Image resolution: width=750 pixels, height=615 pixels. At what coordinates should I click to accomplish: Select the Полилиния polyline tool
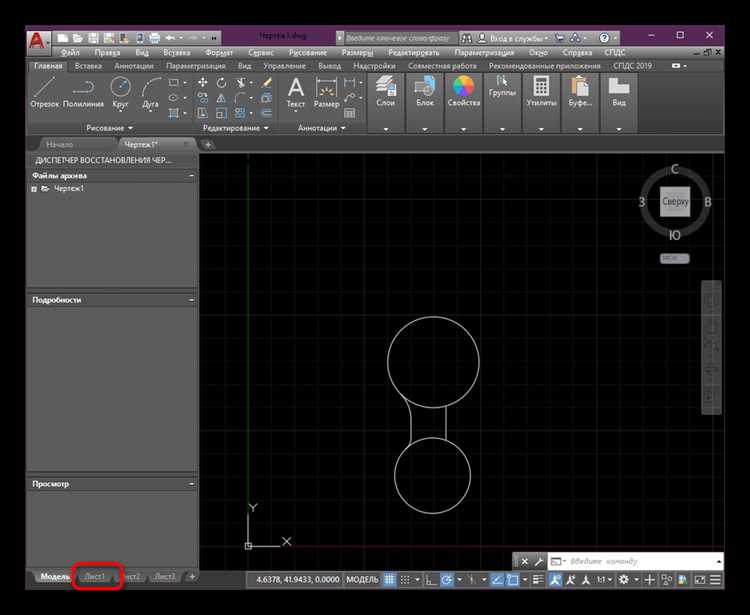tap(83, 92)
